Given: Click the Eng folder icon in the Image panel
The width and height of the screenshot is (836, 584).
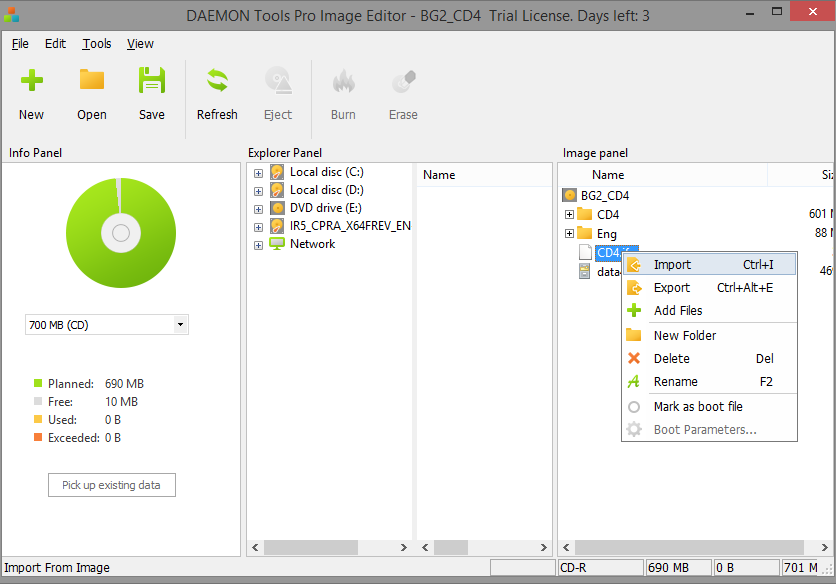Looking at the screenshot, I should pyautogui.click(x=585, y=233).
